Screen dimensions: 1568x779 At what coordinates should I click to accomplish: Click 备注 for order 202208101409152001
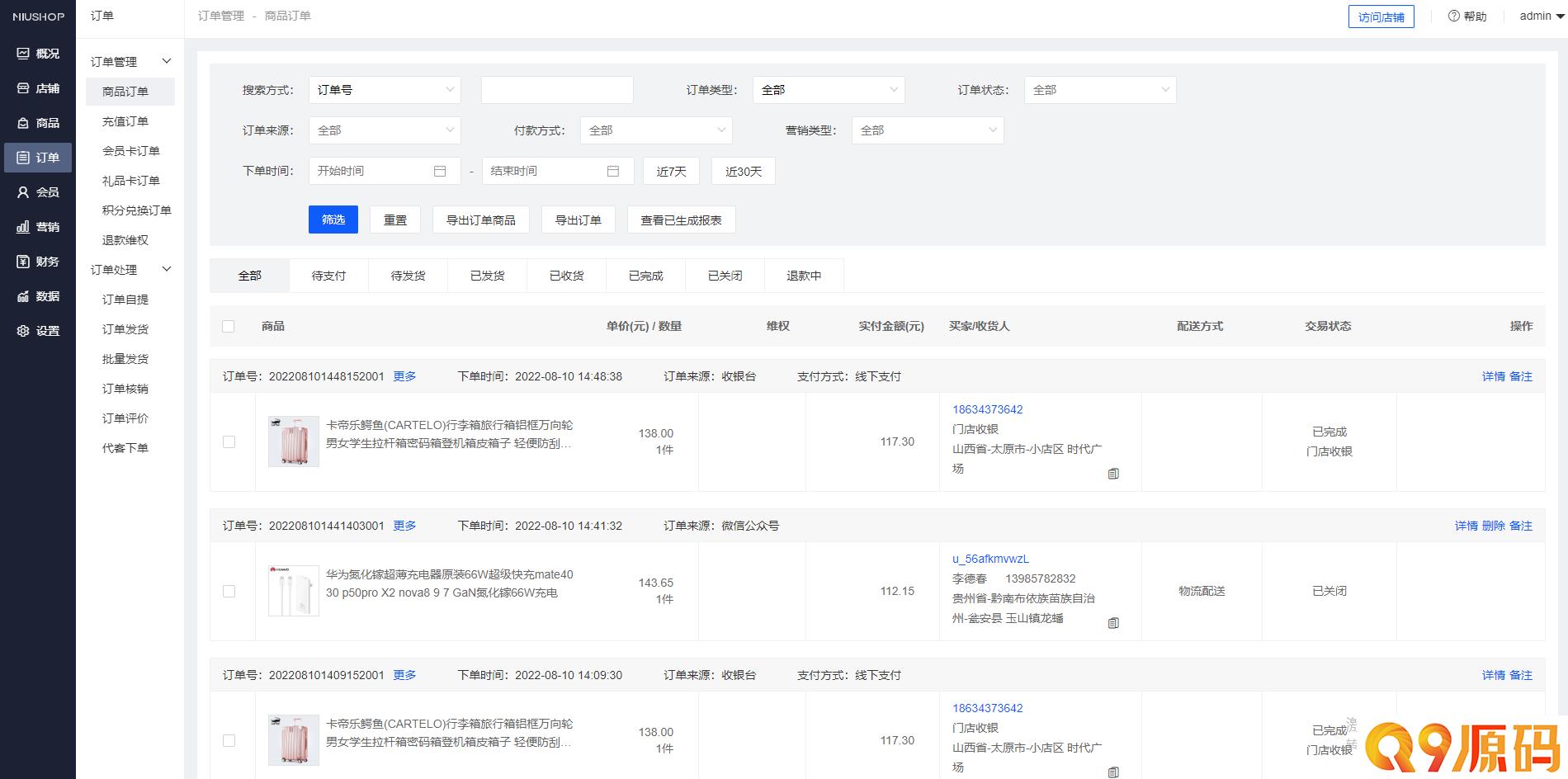point(1521,675)
